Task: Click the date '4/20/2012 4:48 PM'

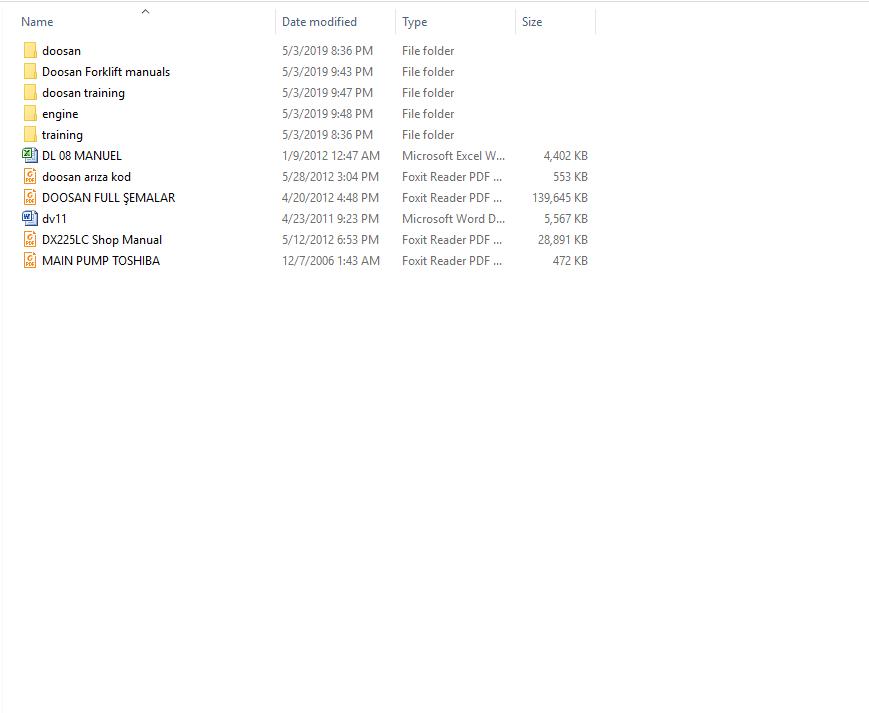Action: coord(330,198)
